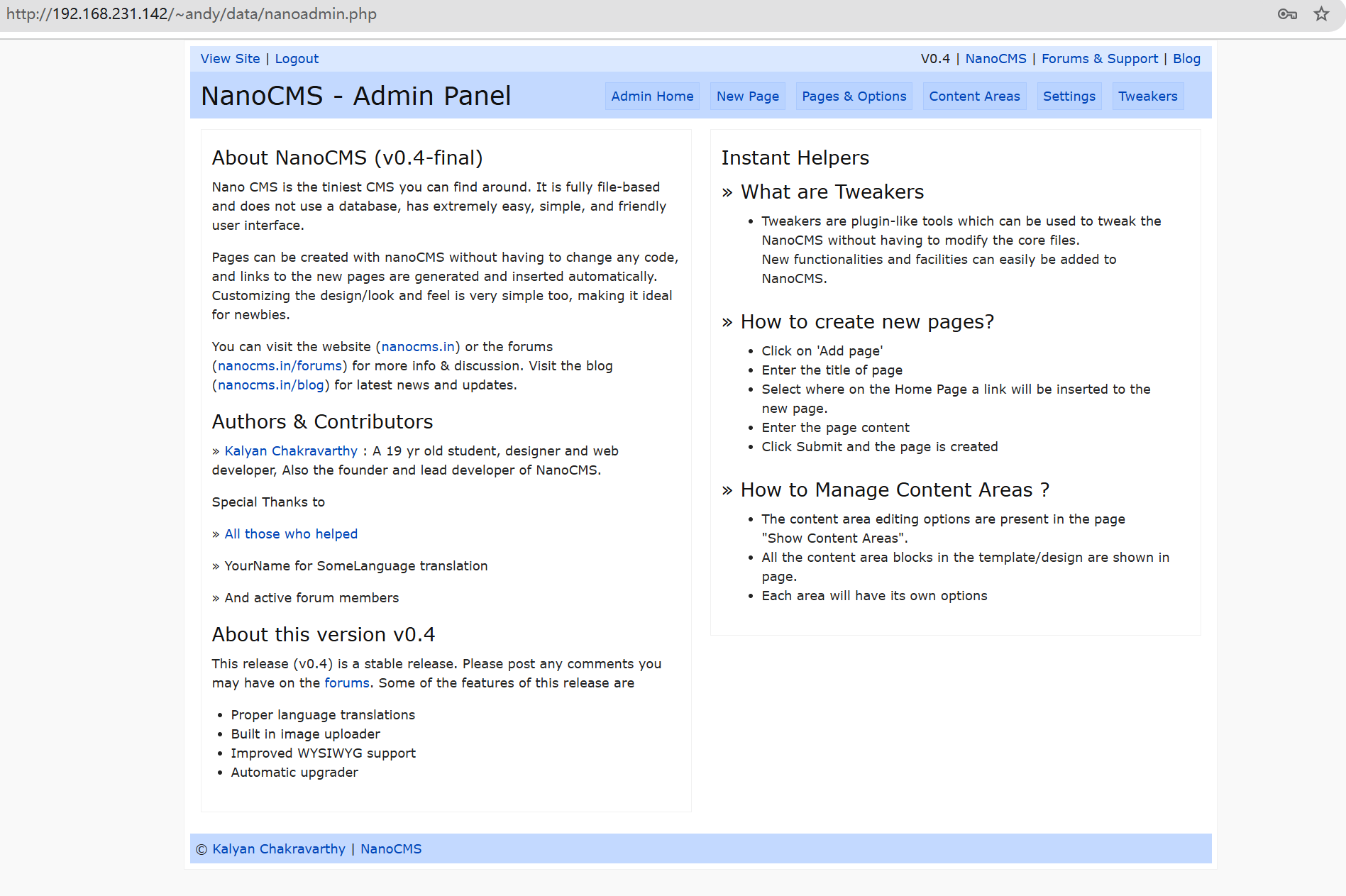The image size is (1346, 896).
Task: Open the Content Areas tab
Action: pos(975,96)
